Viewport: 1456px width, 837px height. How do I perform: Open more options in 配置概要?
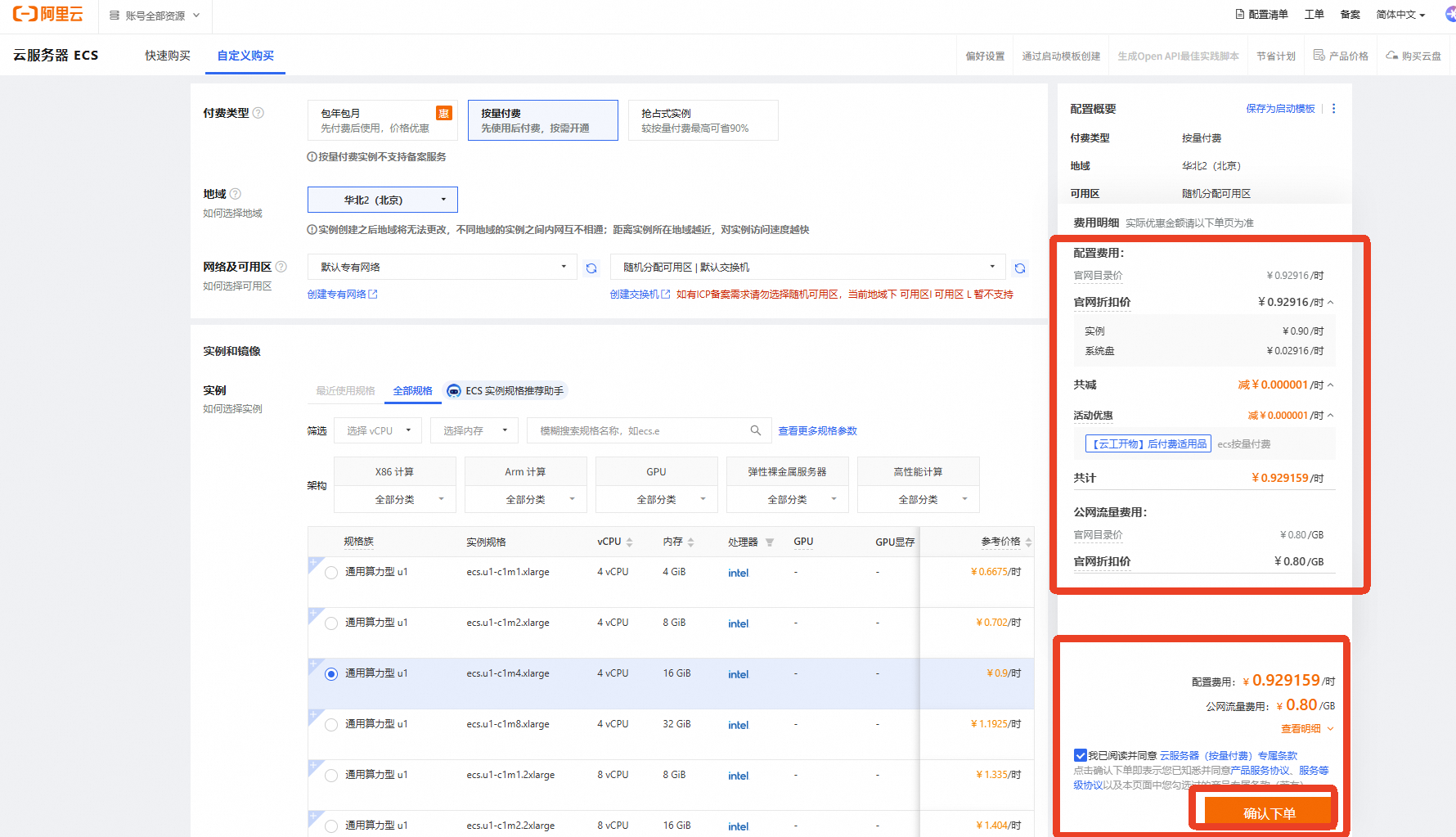click(1334, 109)
